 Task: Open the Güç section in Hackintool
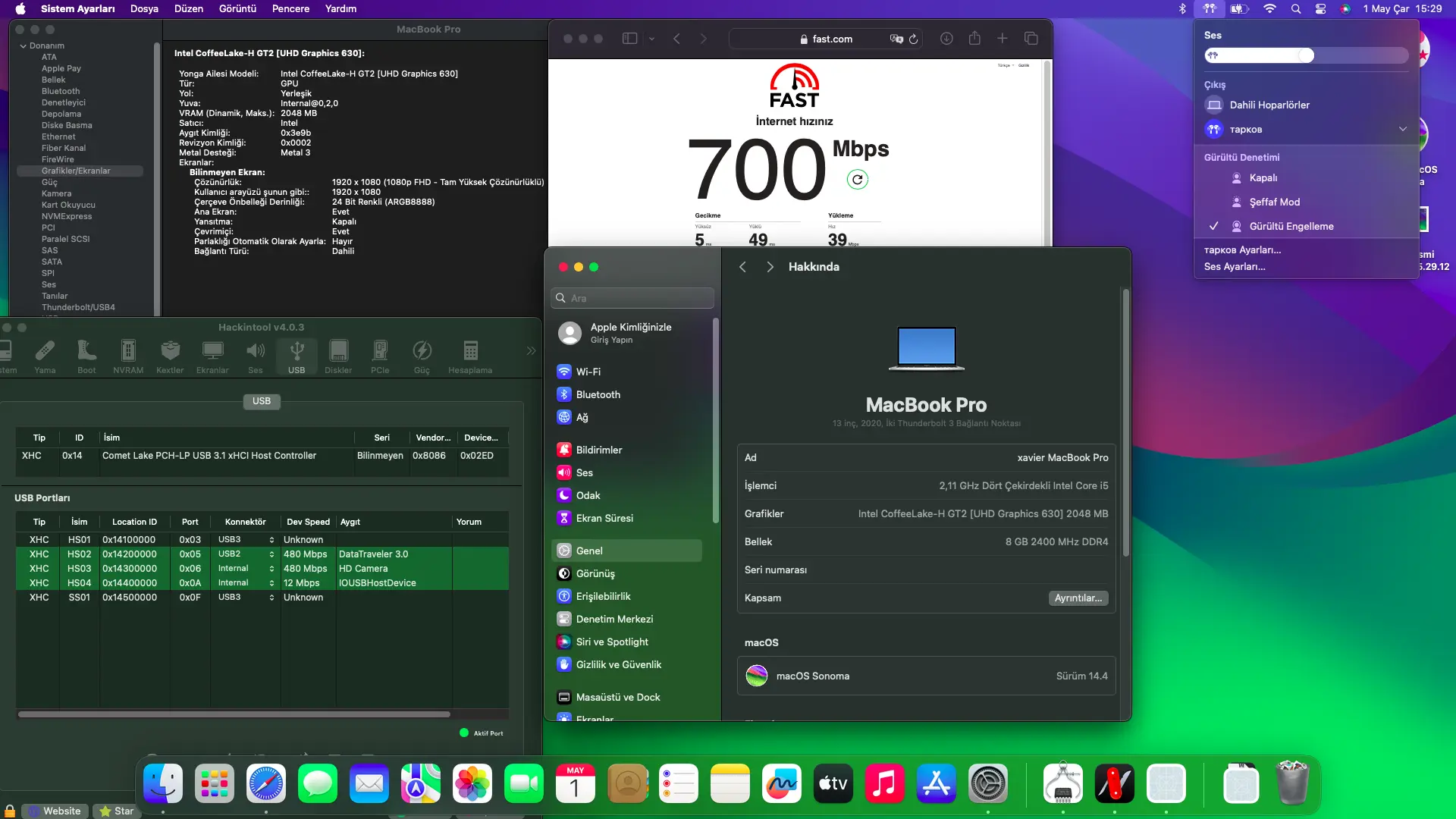(x=422, y=356)
